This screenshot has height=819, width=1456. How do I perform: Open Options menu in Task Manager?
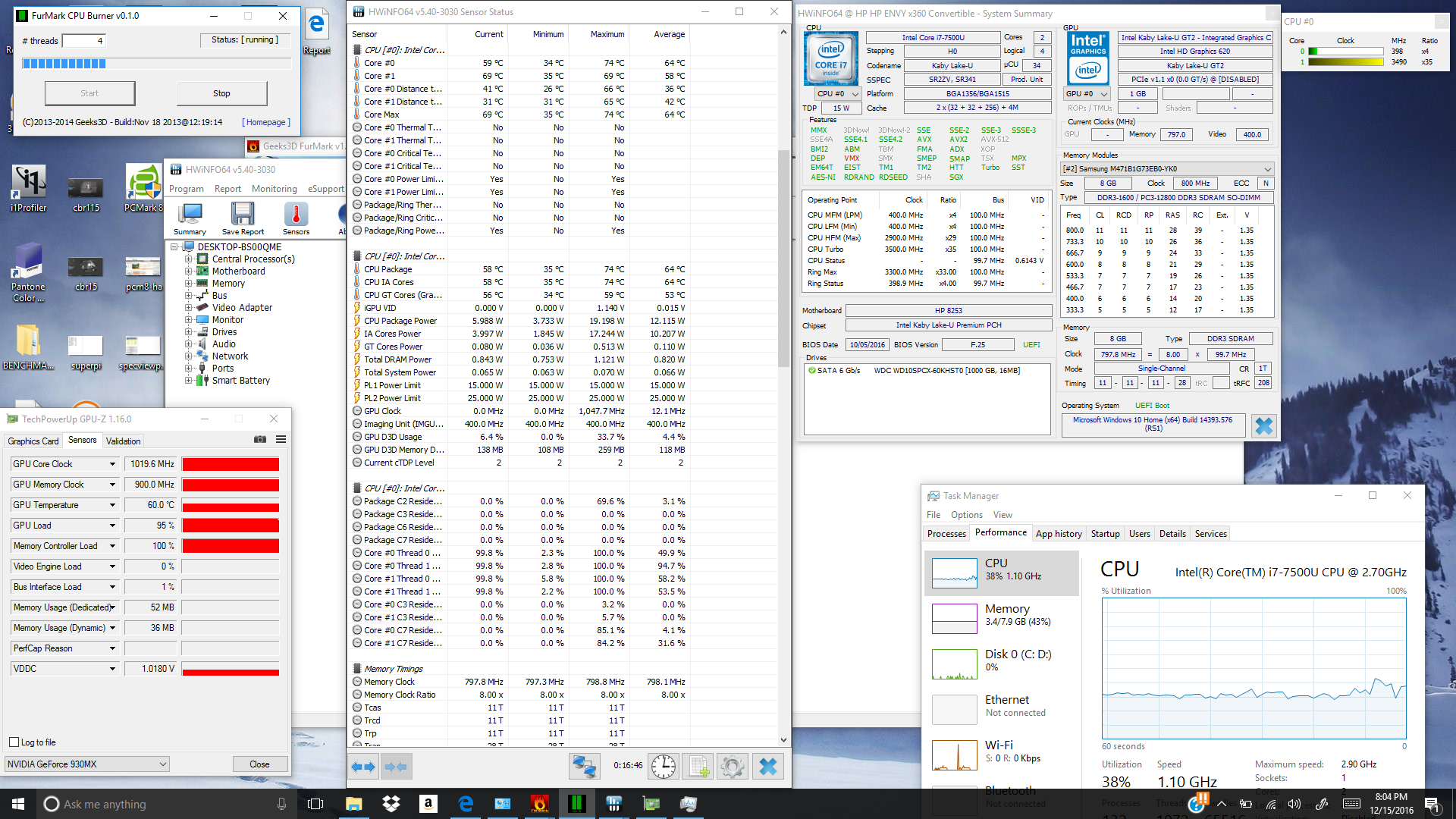tap(967, 515)
